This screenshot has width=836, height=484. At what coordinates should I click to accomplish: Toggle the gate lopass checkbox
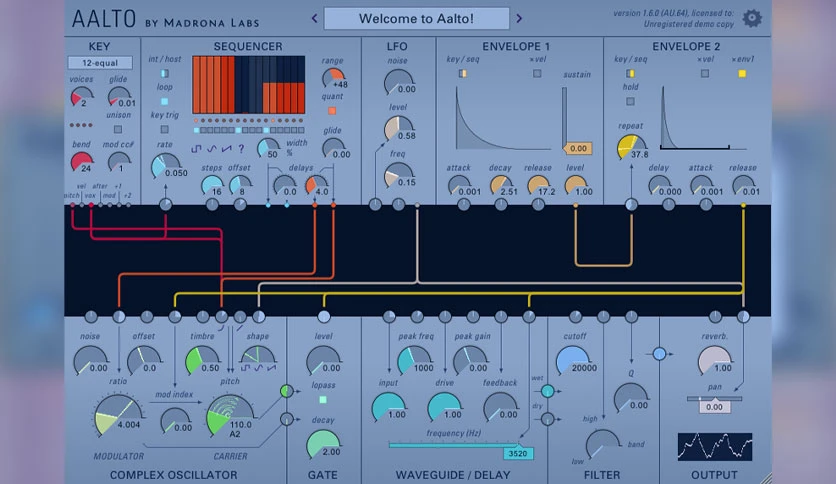(x=323, y=400)
